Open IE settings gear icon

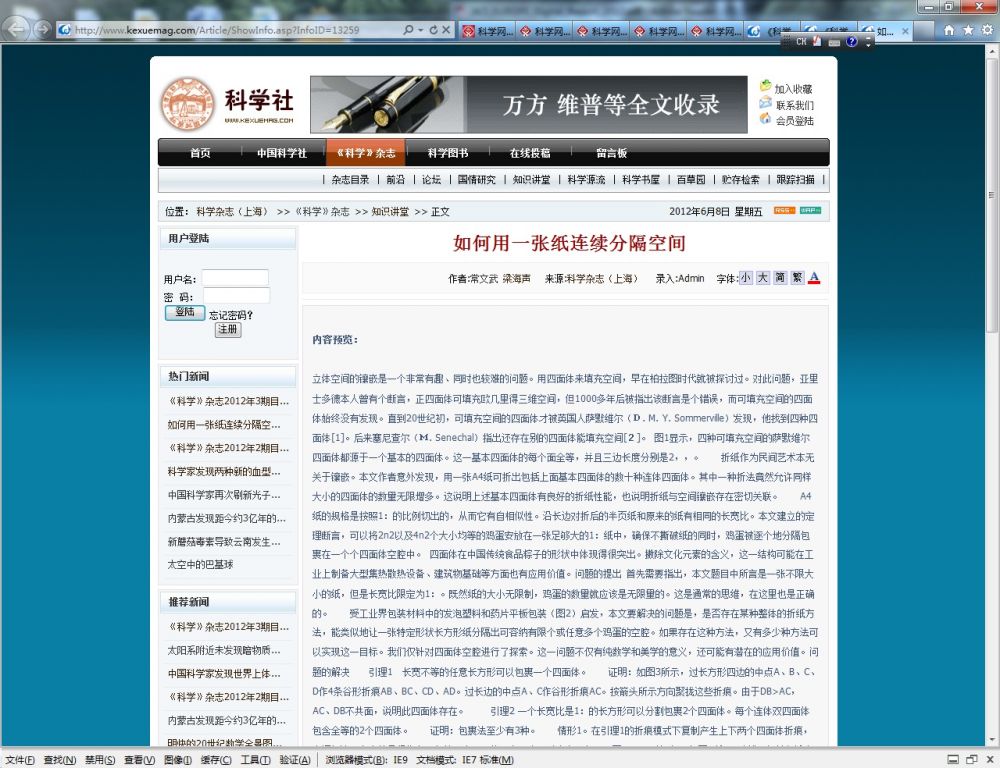pos(986,30)
